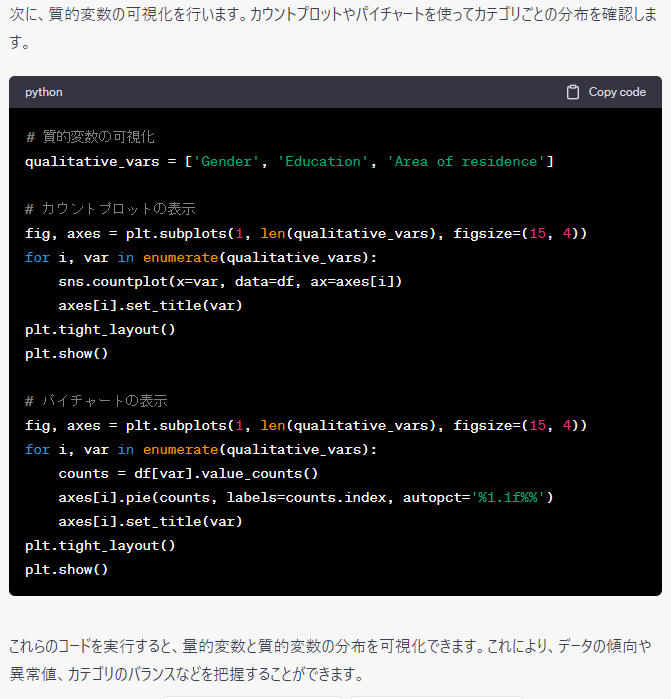The width and height of the screenshot is (671, 699).
Task: Click the '# 質的変数の可視化' comment
Action: (x=90, y=137)
